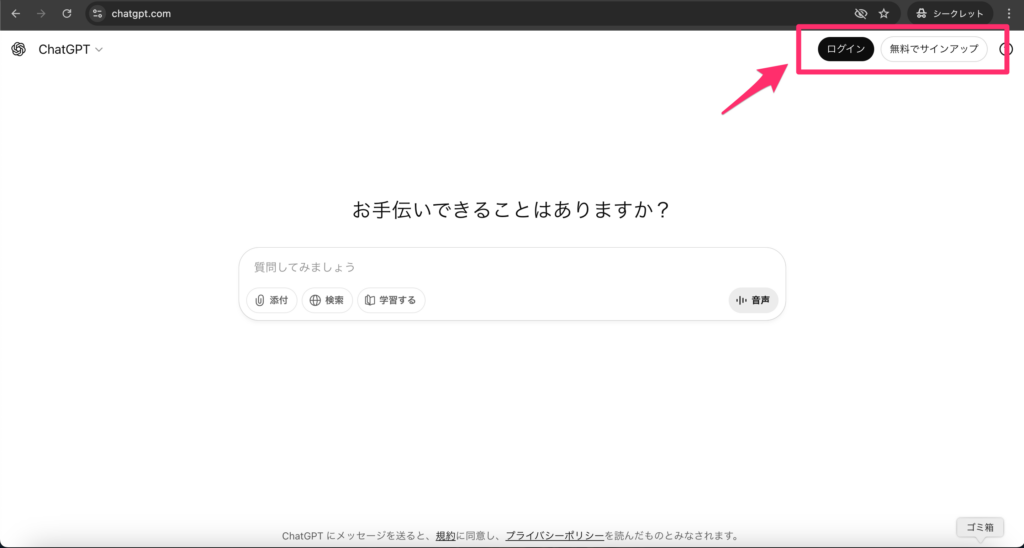Enable the 検索 globe option
This screenshot has width=1024, height=548.
[327, 300]
